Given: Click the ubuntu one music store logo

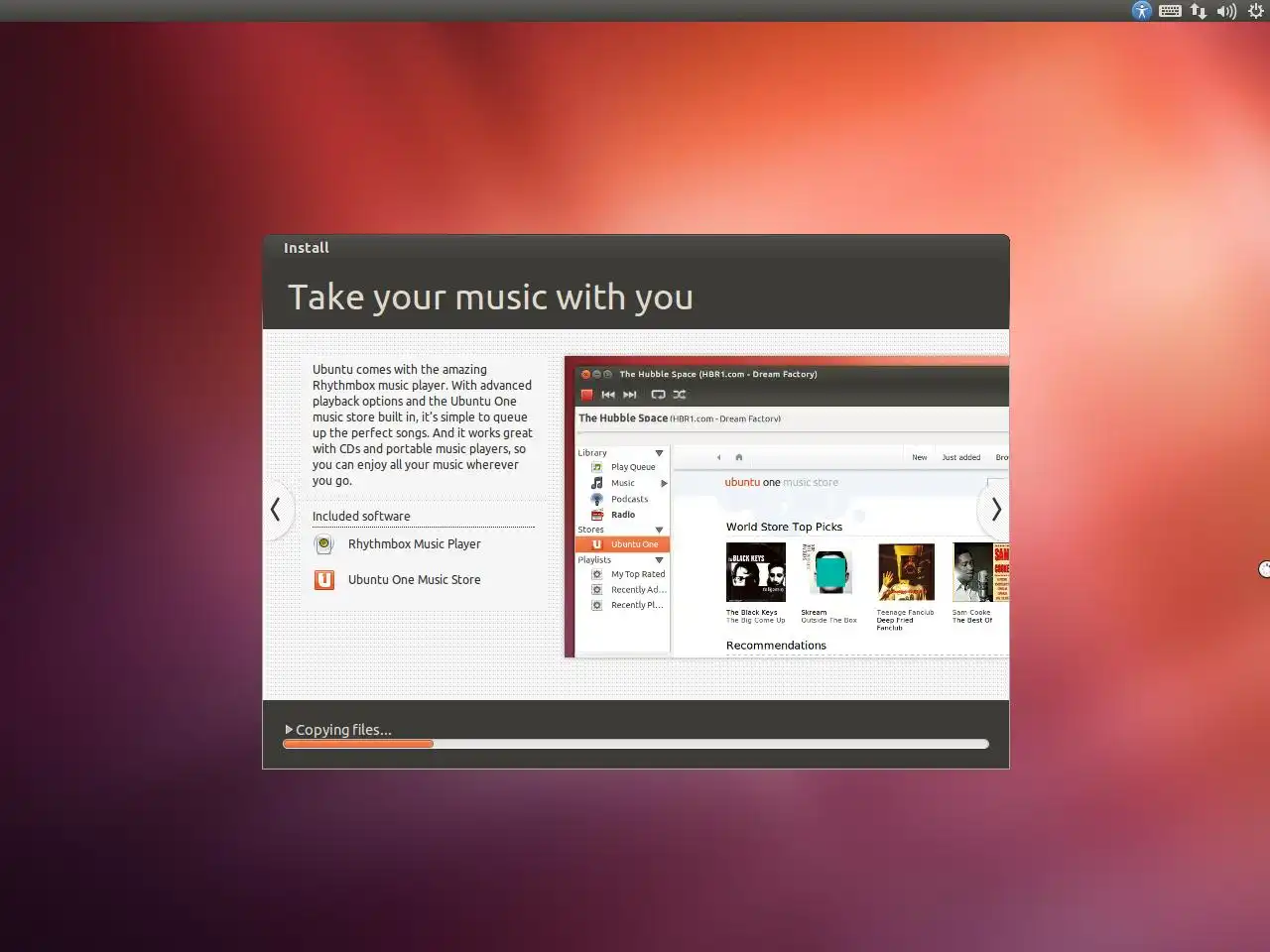Looking at the screenshot, I should (781, 483).
